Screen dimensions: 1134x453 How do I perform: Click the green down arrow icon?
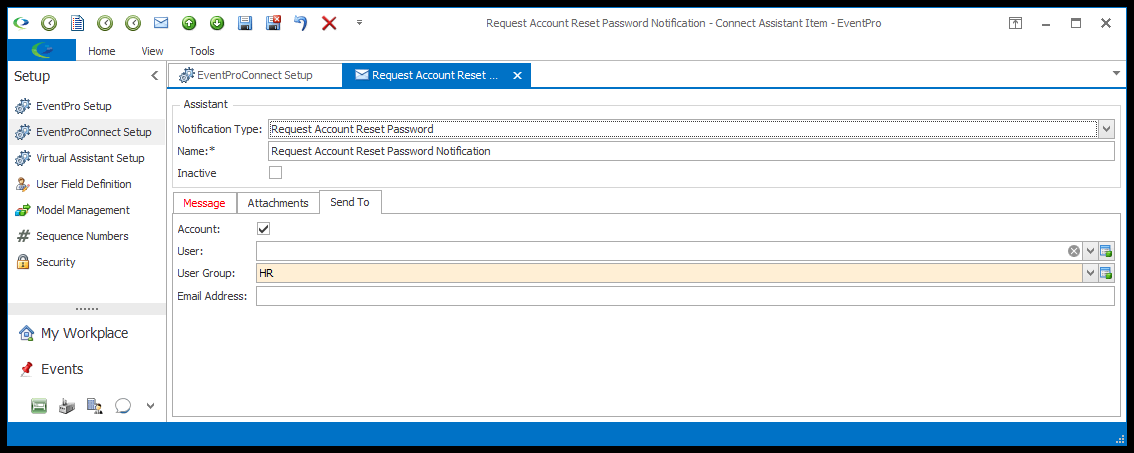point(217,23)
